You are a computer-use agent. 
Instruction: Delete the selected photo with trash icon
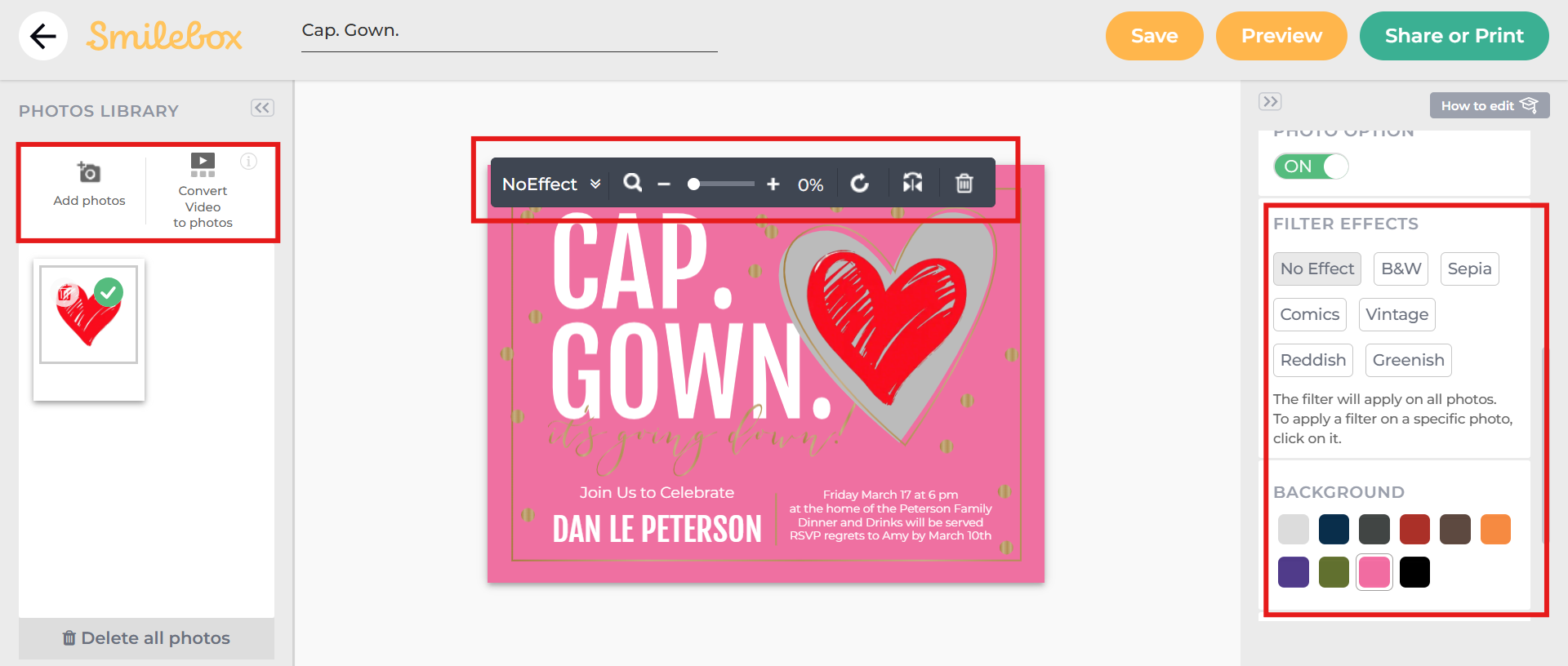pos(964,183)
